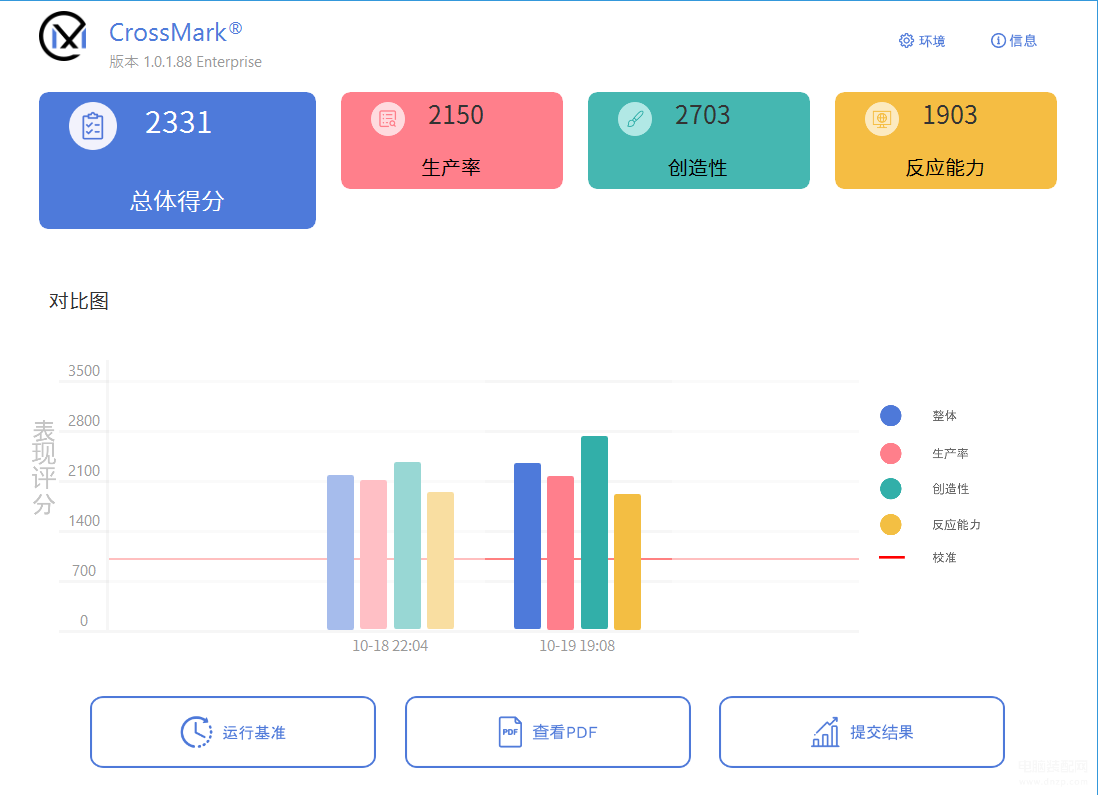Click the dark teal creativity bar for 10-19
This screenshot has width=1098, height=795.
(595, 532)
